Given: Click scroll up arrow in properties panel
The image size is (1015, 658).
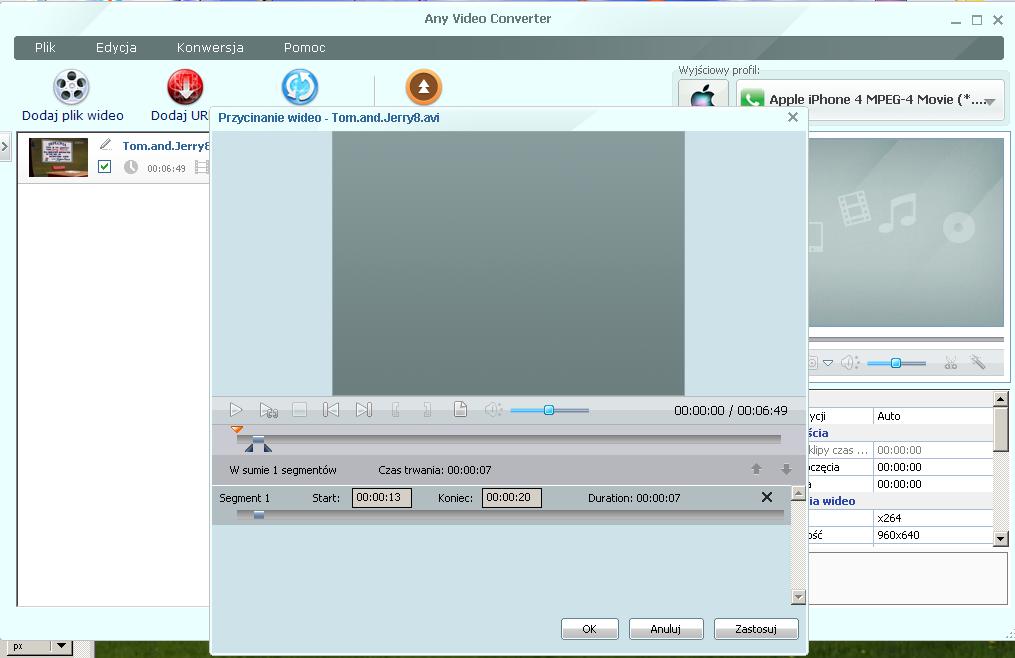Looking at the screenshot, I should [1000, 398].
